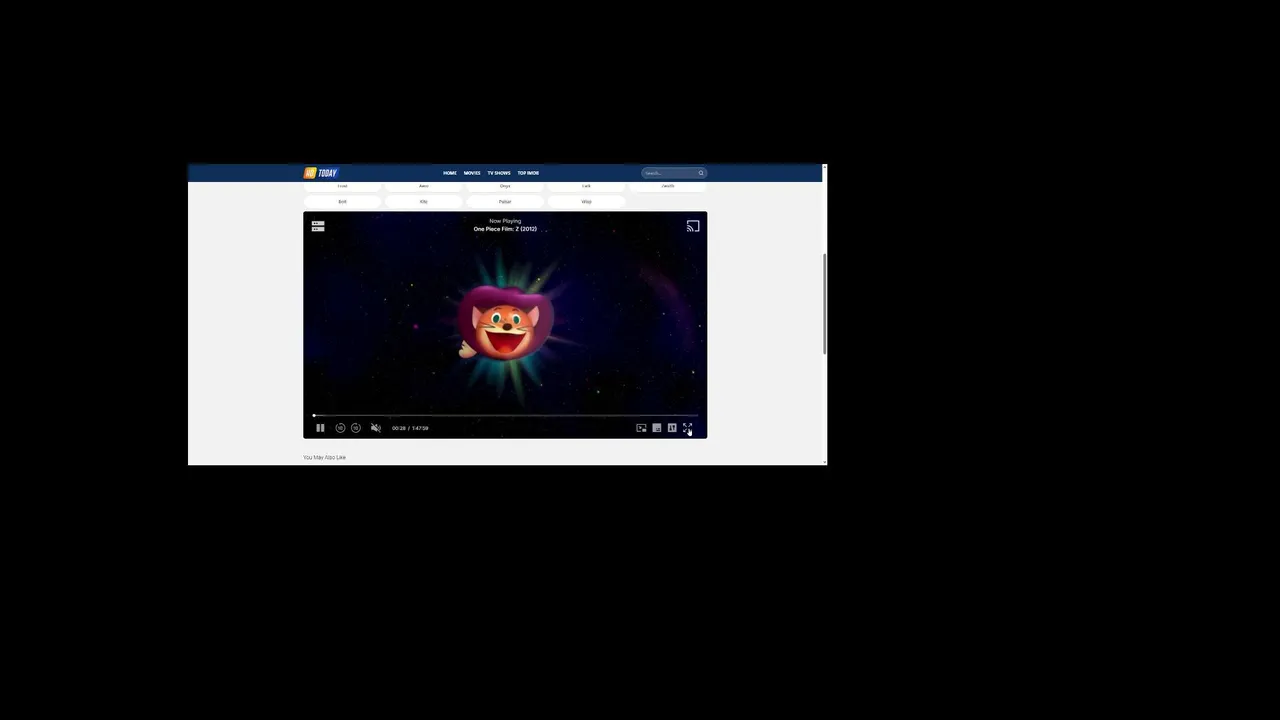1280x720 pixels.
Task: Cast video to another device
Action: point(693,226)
